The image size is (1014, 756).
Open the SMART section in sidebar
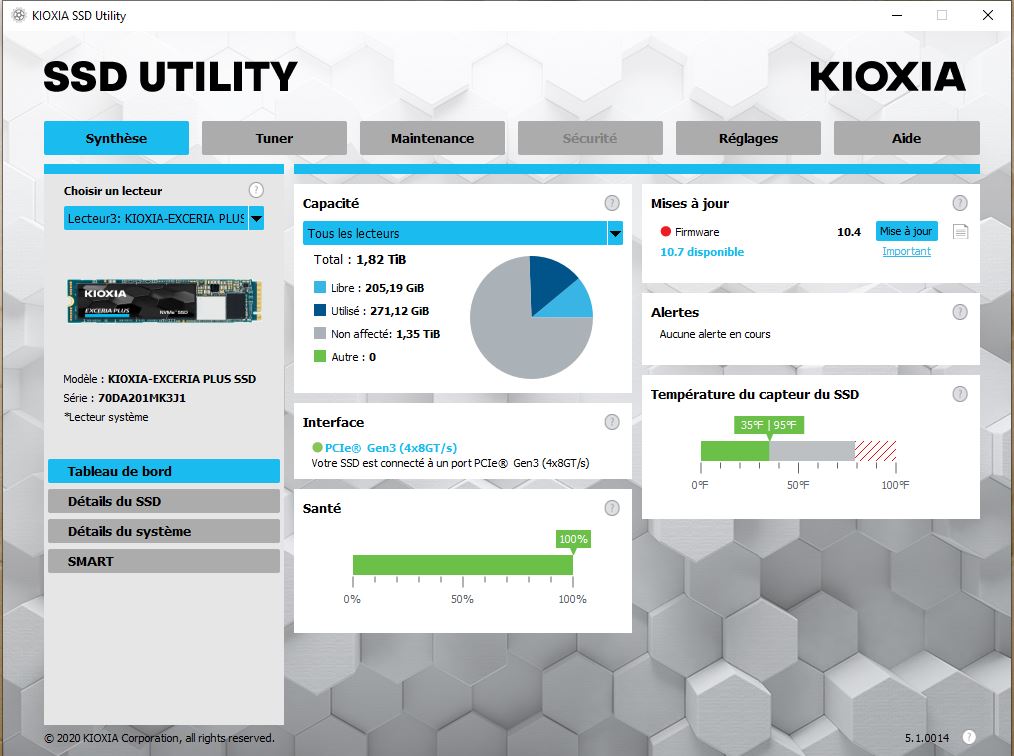(x=163, y=561)
